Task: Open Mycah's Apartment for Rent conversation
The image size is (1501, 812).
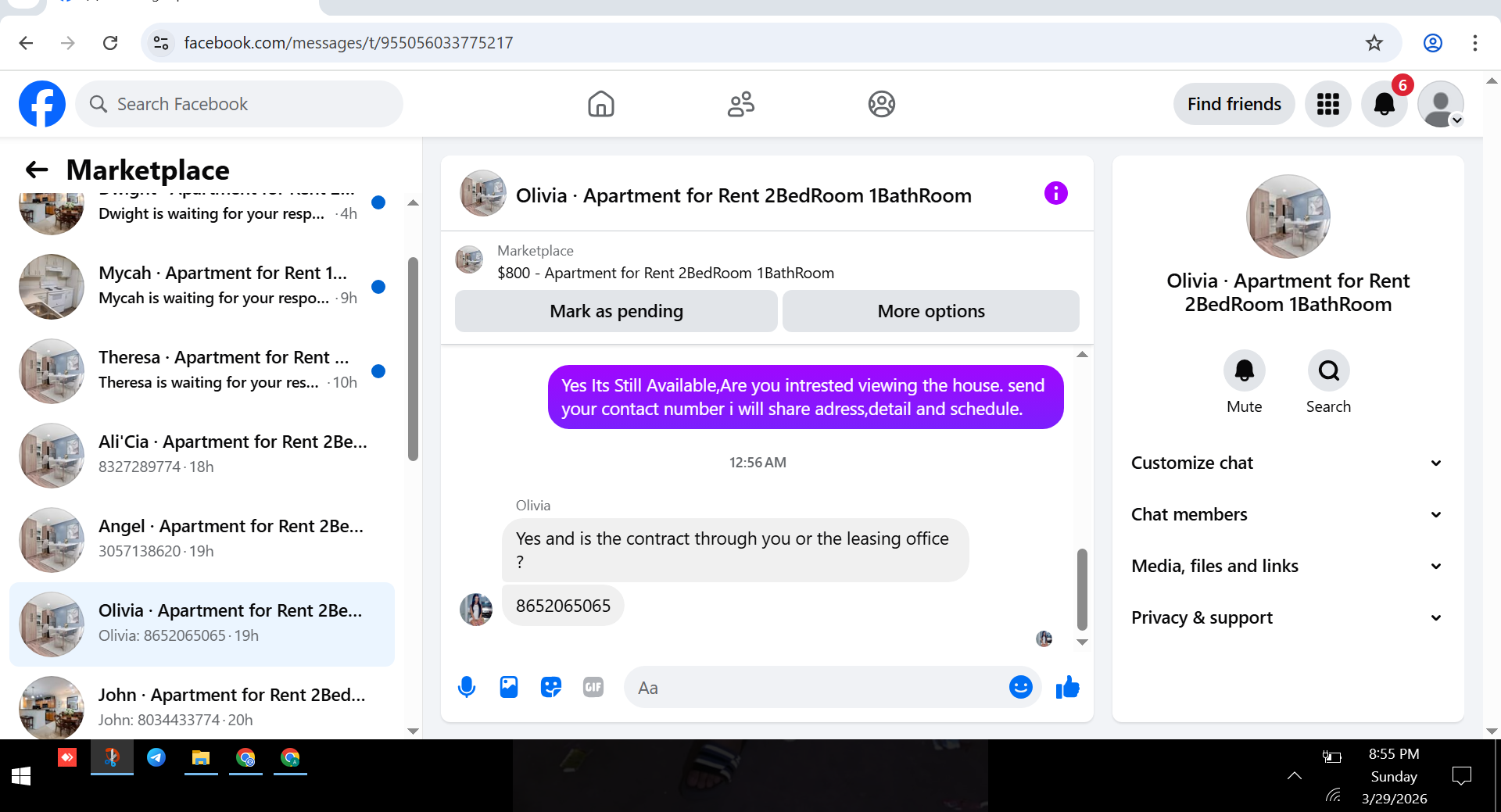Action: pos(202,286)
